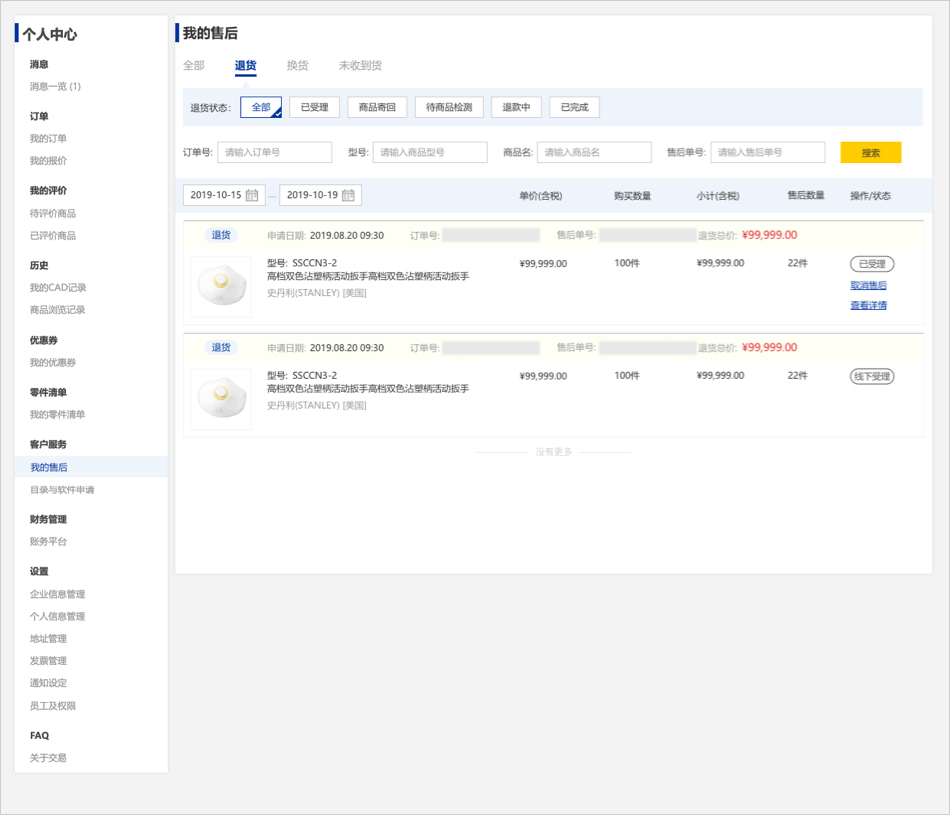Click the 商品名 search field
This screenshot has height=815, width=950.
[x=594, y=152]
